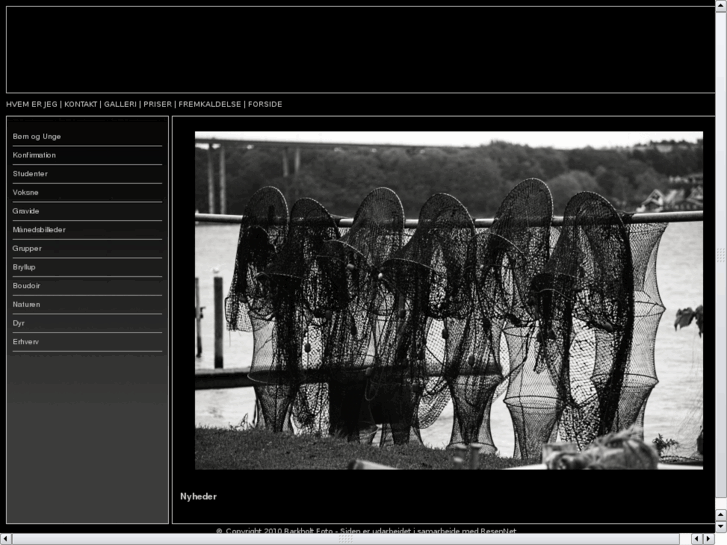The width and height of the screenshot is (727, 545).
Task: Open the Erhverv gallery
Action: pos(26,342)
